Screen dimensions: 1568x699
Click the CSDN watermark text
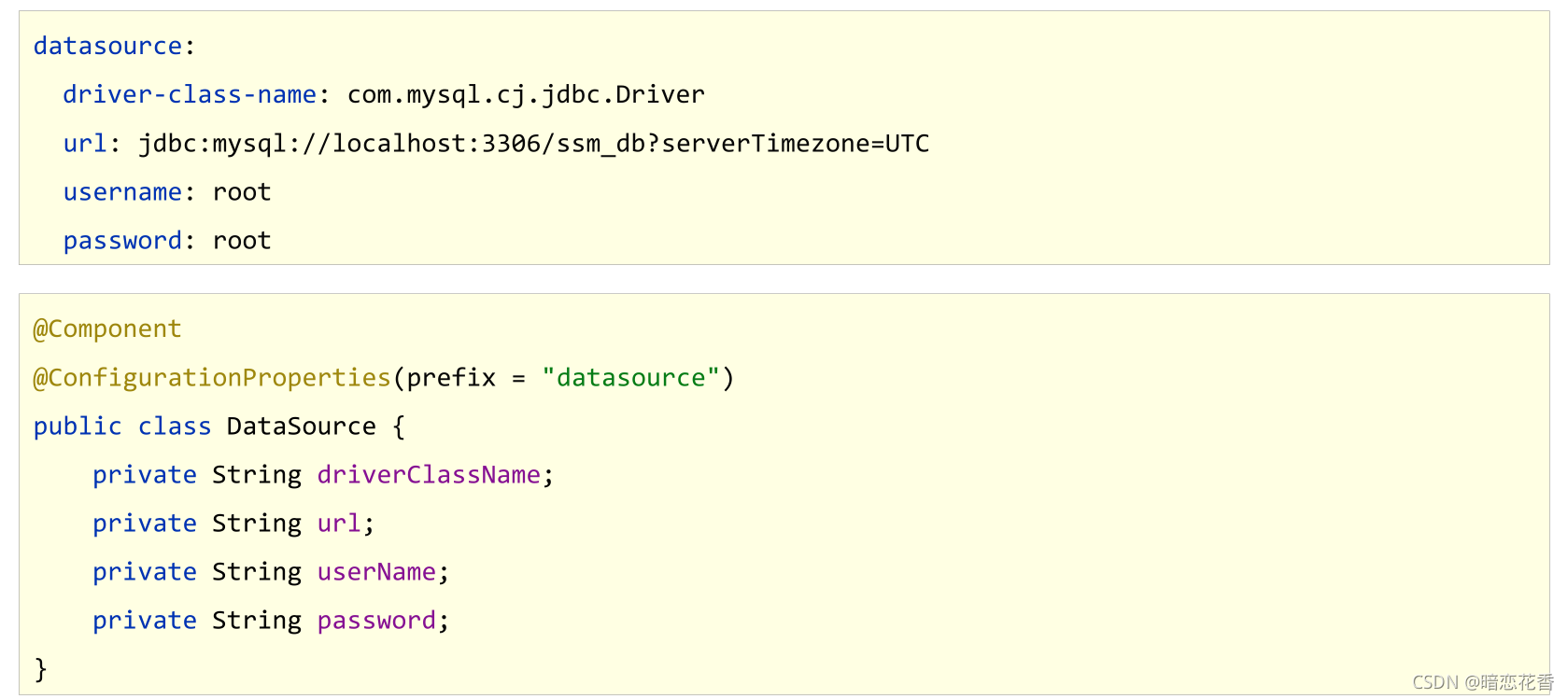[x=1481, y=682]
